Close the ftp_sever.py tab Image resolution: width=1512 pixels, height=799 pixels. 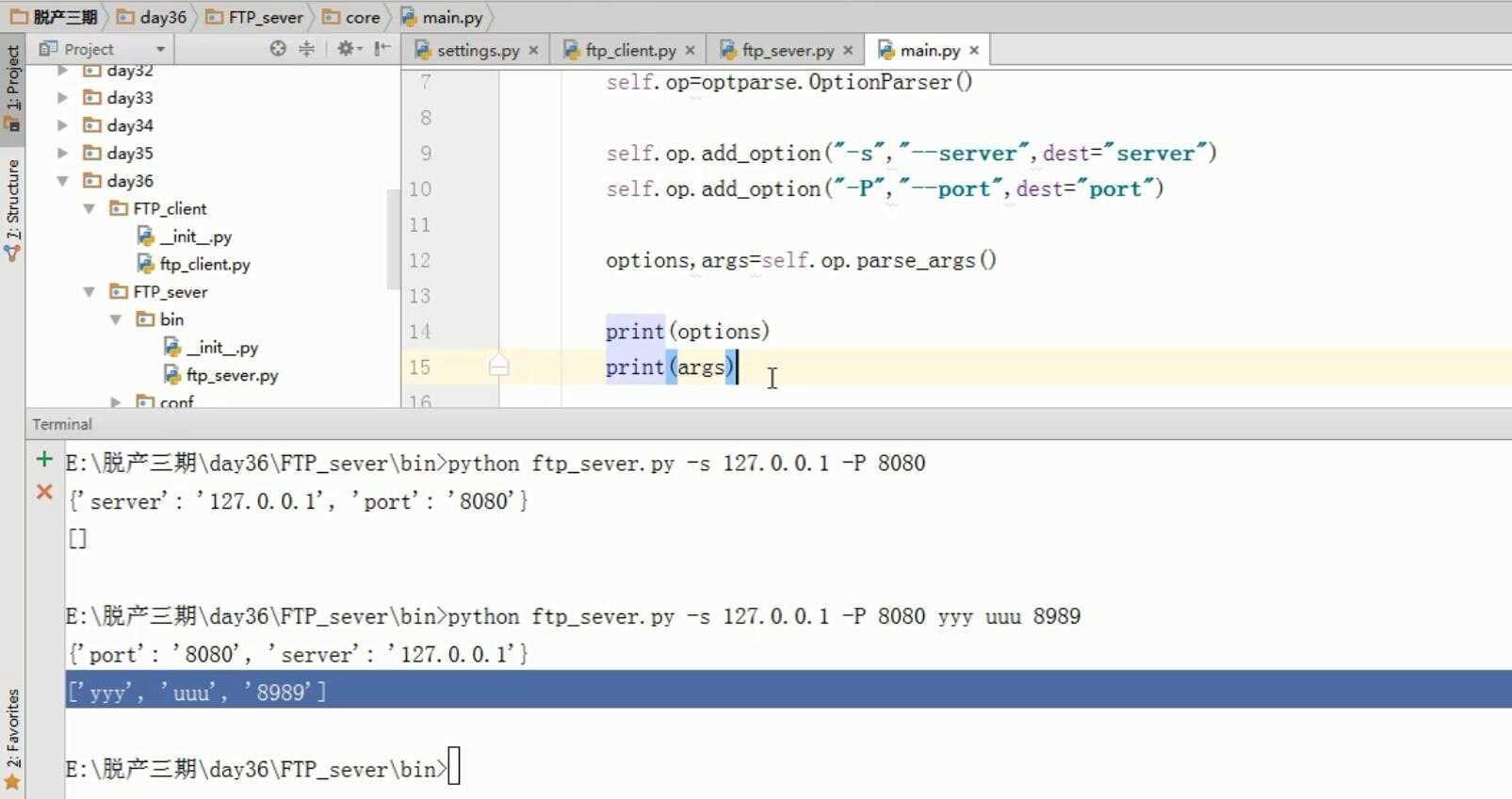click(x=848, y=50)
